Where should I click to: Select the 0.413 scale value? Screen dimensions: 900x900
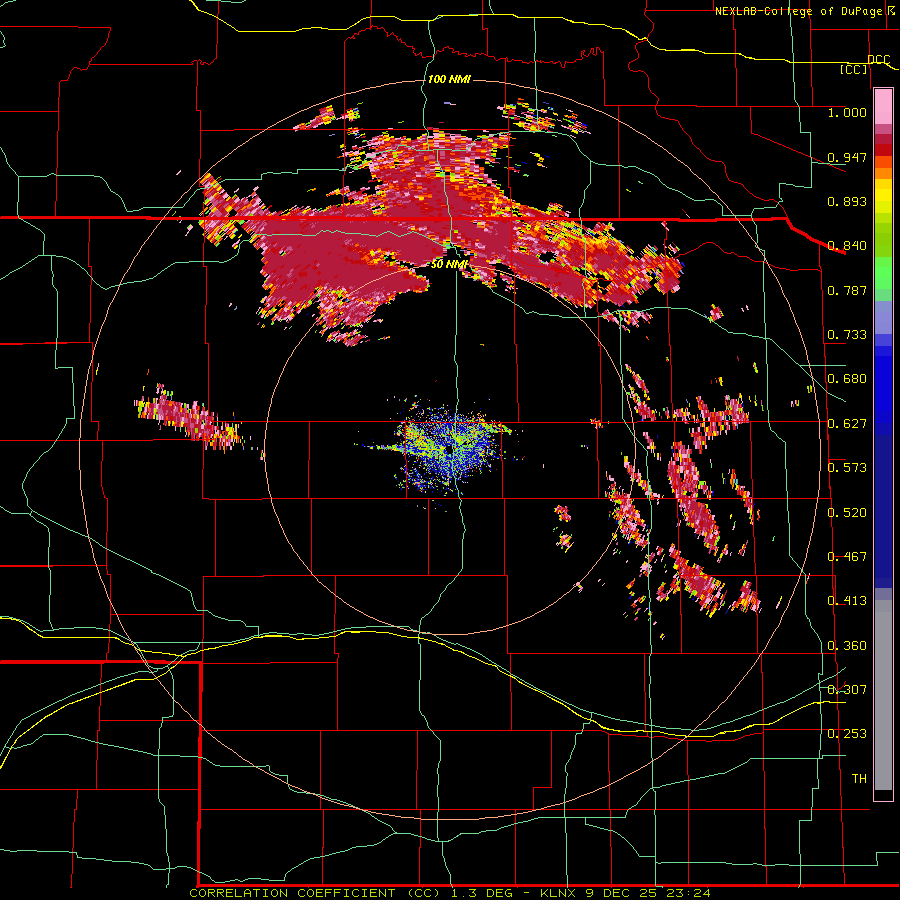tap(847, 601)
